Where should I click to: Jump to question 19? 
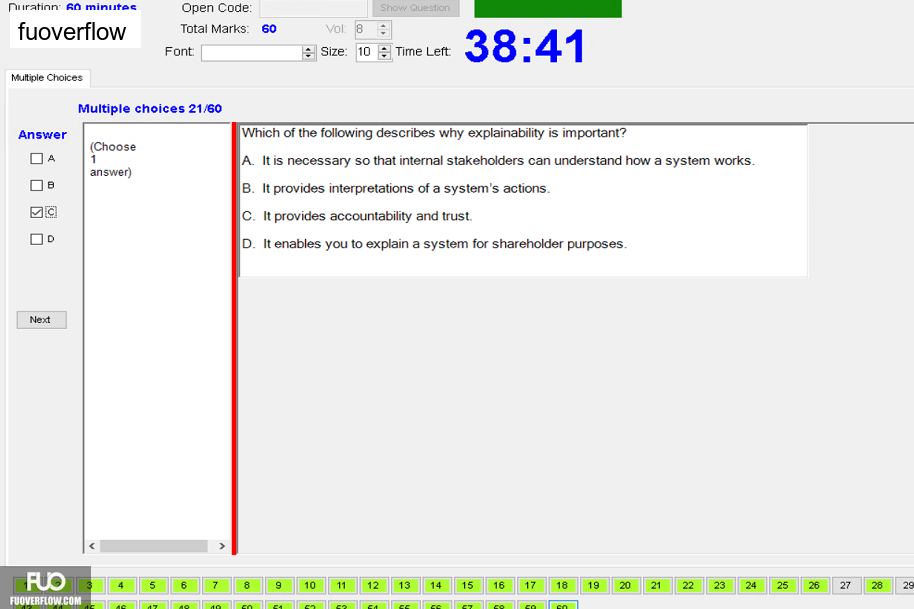point(593,585)
